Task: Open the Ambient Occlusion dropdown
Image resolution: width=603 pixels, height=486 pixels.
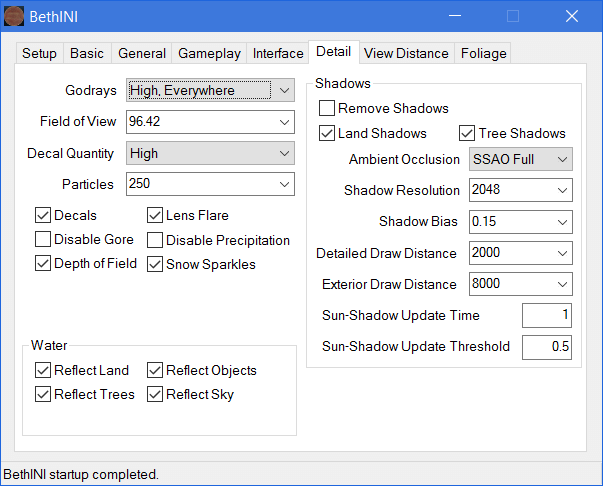Action: point(561,160)
